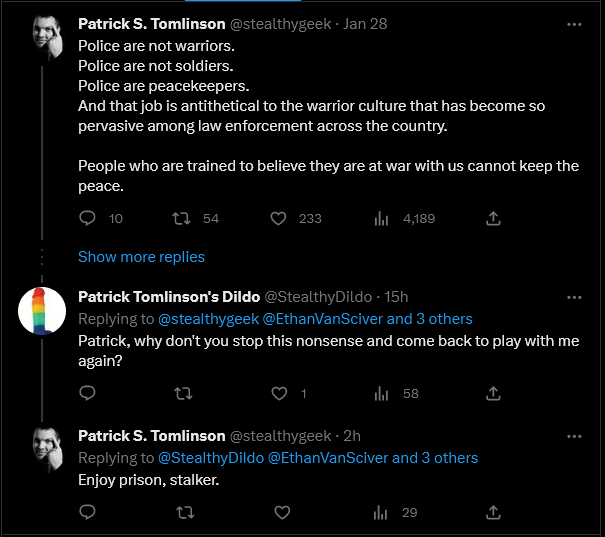Show more replies in the thread
Viewport: 605px width, 537px height.
click(141, 257)
